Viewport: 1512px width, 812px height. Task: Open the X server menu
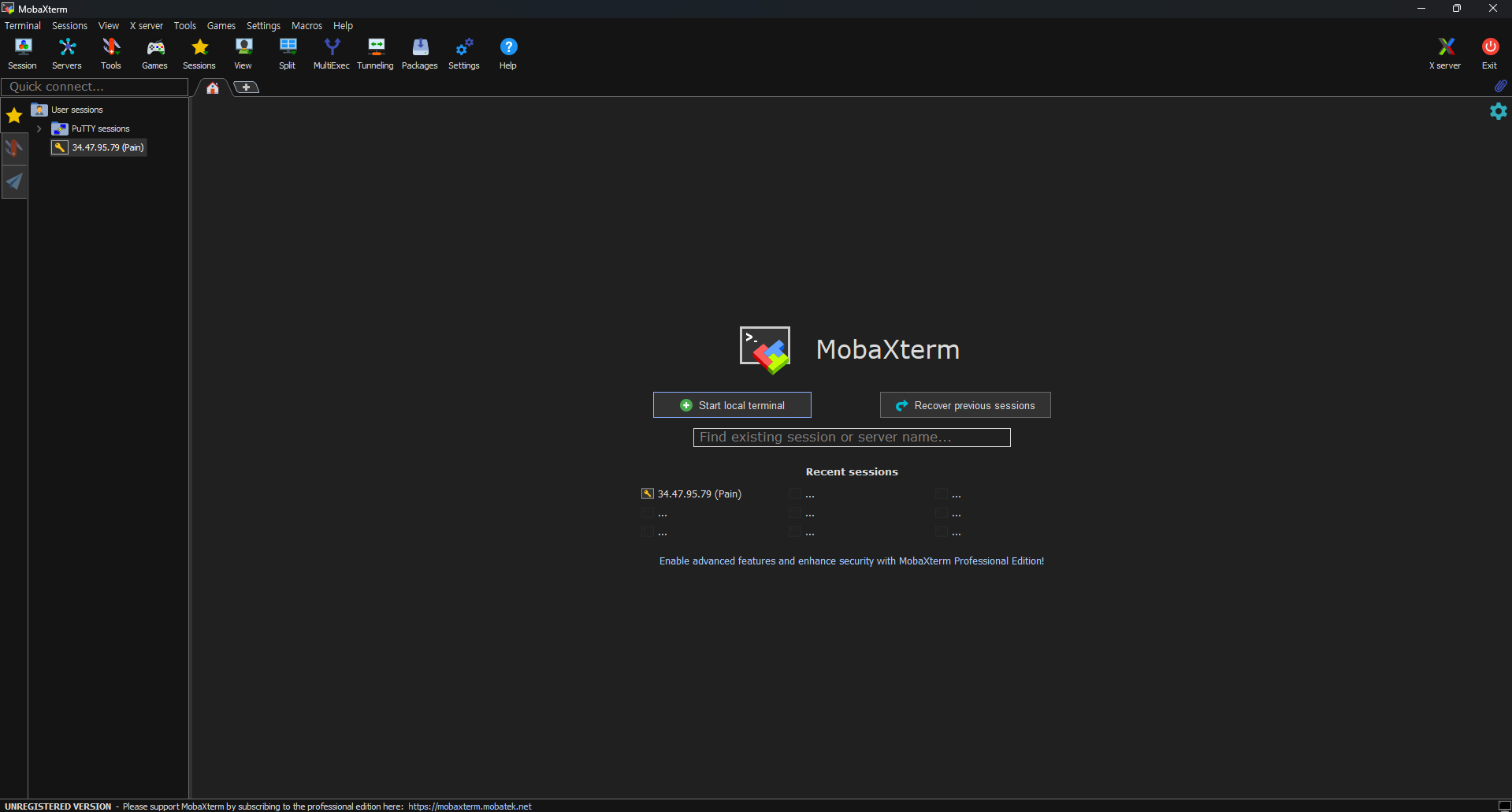(147, 26)
